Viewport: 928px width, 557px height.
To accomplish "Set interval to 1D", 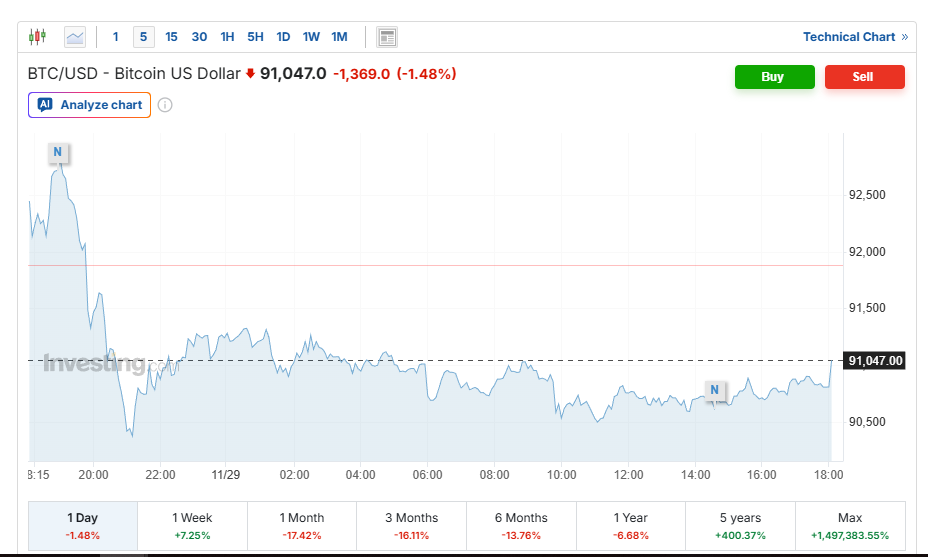I will tap(283, 37).
